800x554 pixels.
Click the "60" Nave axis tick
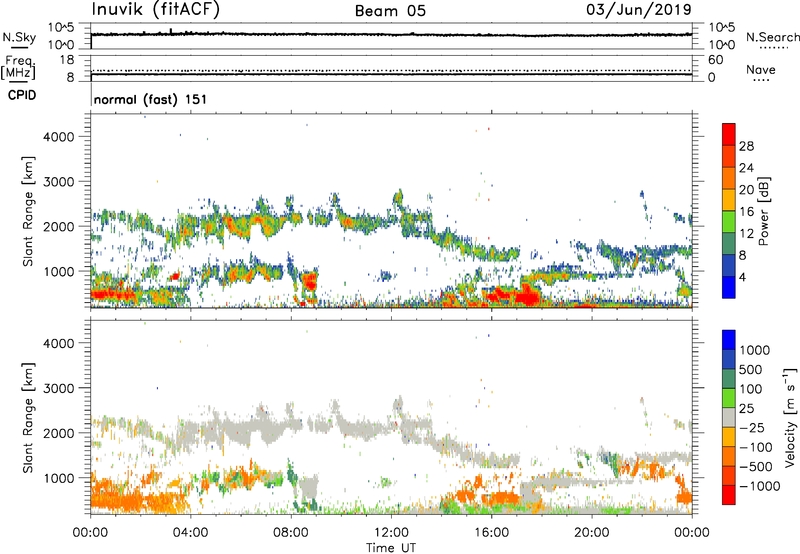click(x=715, y=60)
